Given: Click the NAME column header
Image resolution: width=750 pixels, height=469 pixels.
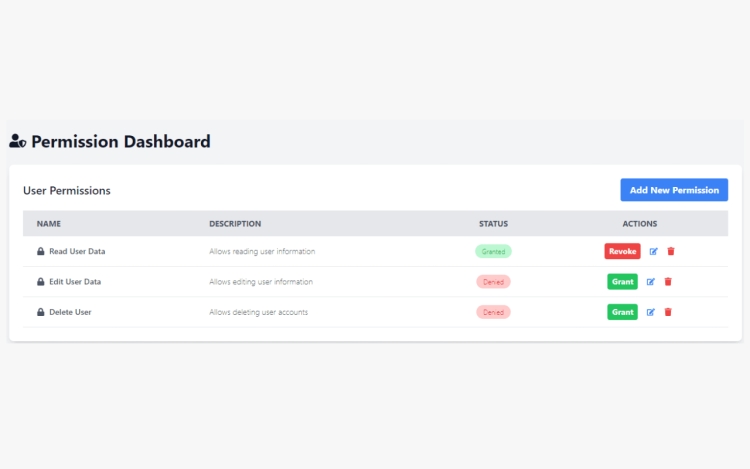Looking at the screenshot, I should pos(49,224).
